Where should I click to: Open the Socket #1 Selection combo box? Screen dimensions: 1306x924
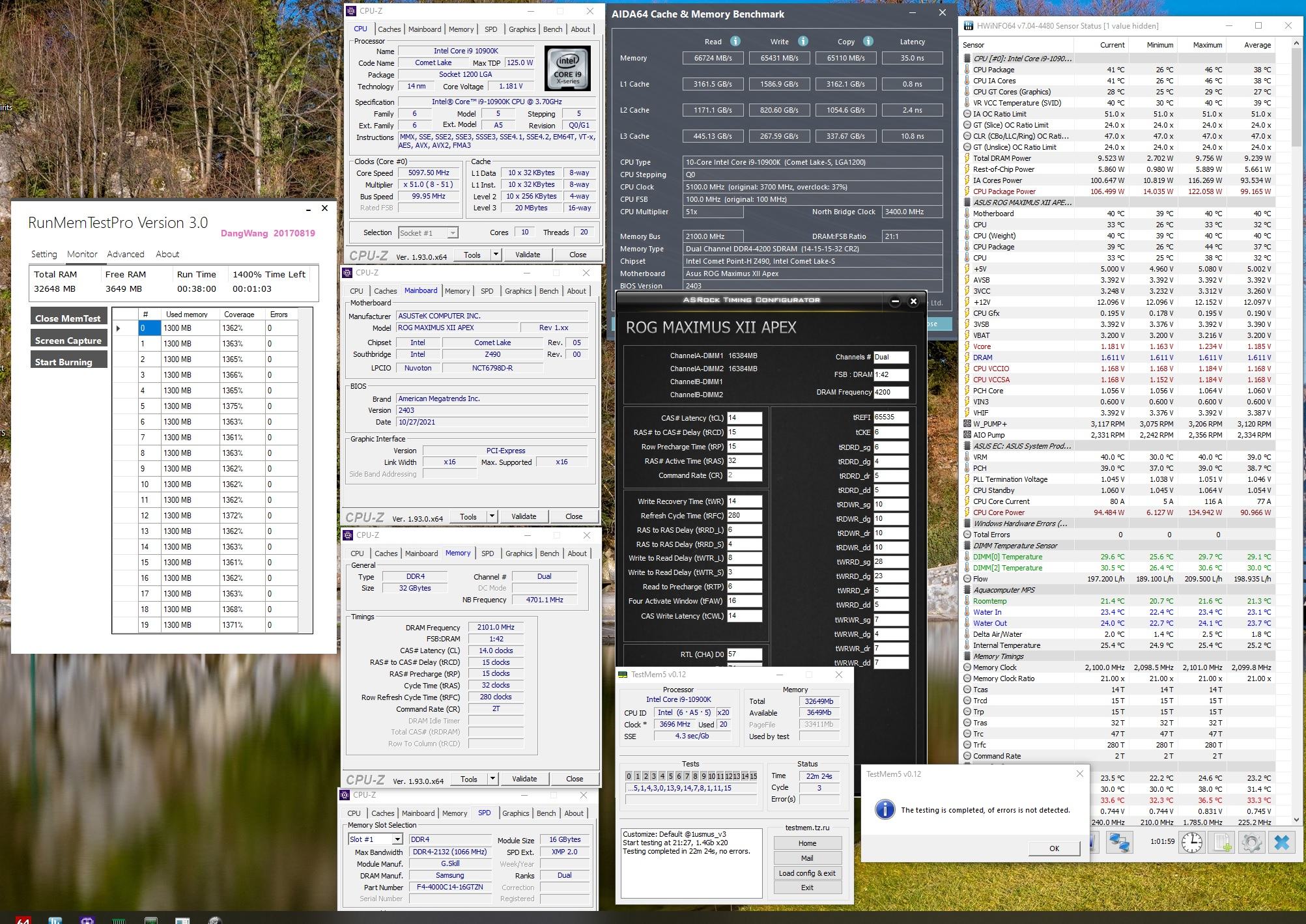[428, 232]
